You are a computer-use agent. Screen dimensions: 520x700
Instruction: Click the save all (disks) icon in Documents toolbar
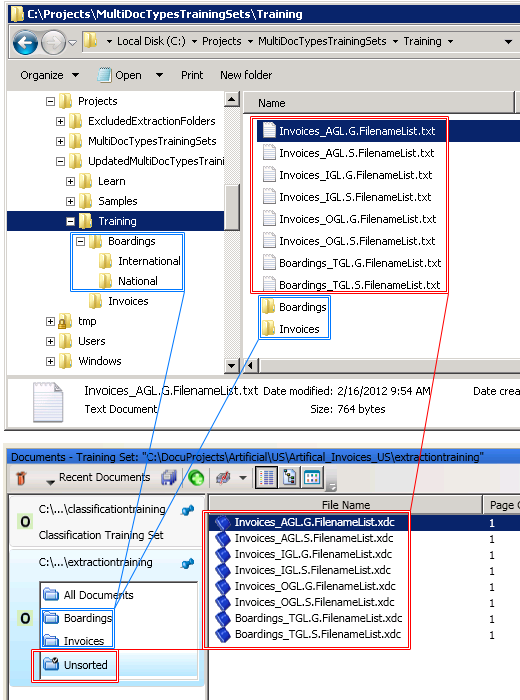click(170, 478)
